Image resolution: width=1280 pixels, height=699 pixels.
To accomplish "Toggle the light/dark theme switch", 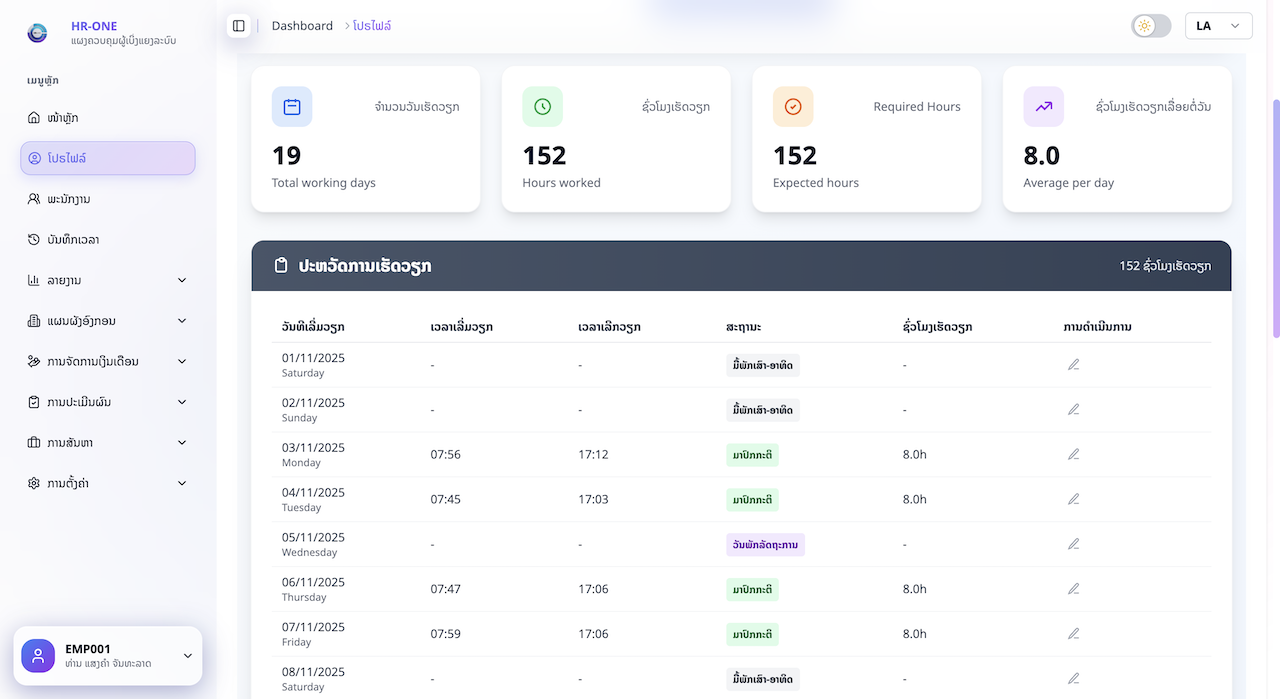I will click(1151, 26).
